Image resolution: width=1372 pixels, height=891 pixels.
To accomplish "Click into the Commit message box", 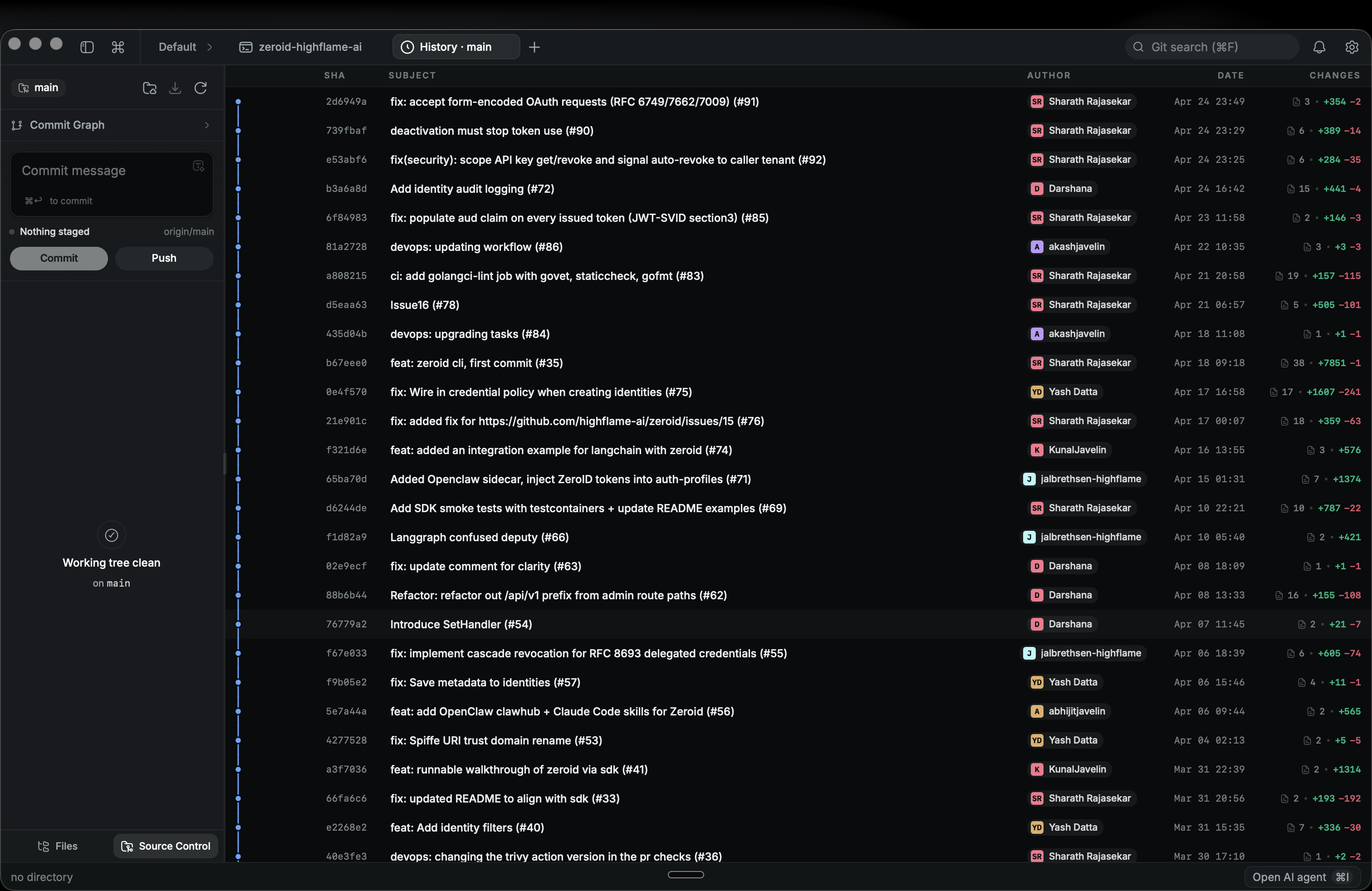I will point(112,184).
